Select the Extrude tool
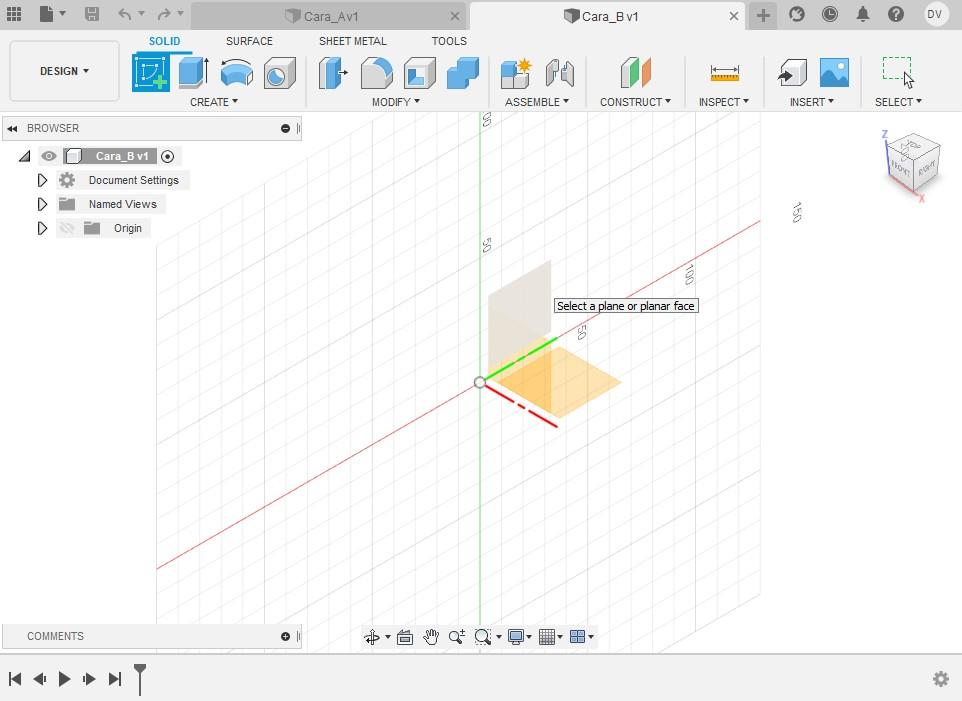The height and width of the screenshot is (701, 962). (194, 73)
